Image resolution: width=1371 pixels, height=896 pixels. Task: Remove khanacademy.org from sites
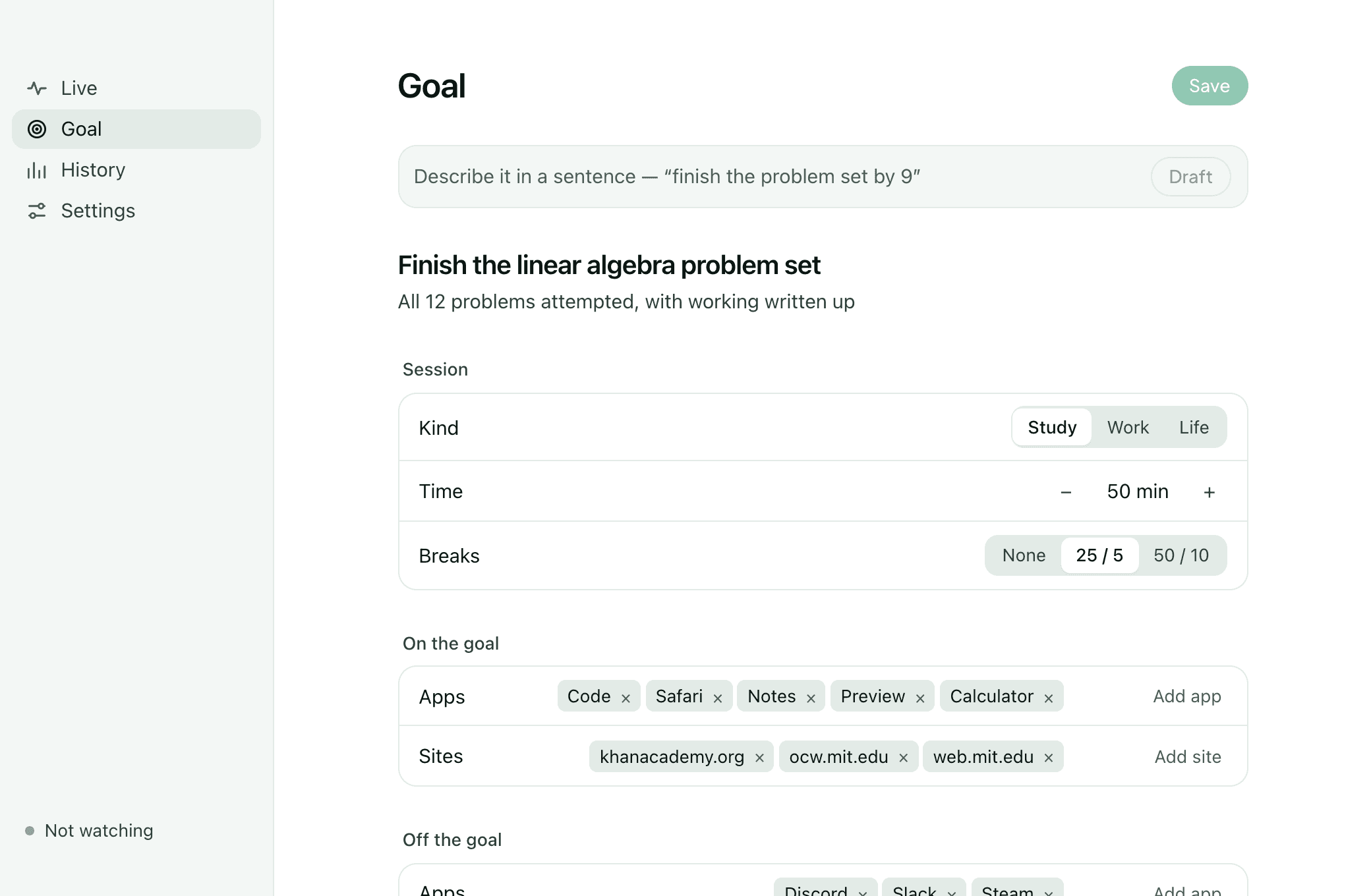click(x=759, y=758)
